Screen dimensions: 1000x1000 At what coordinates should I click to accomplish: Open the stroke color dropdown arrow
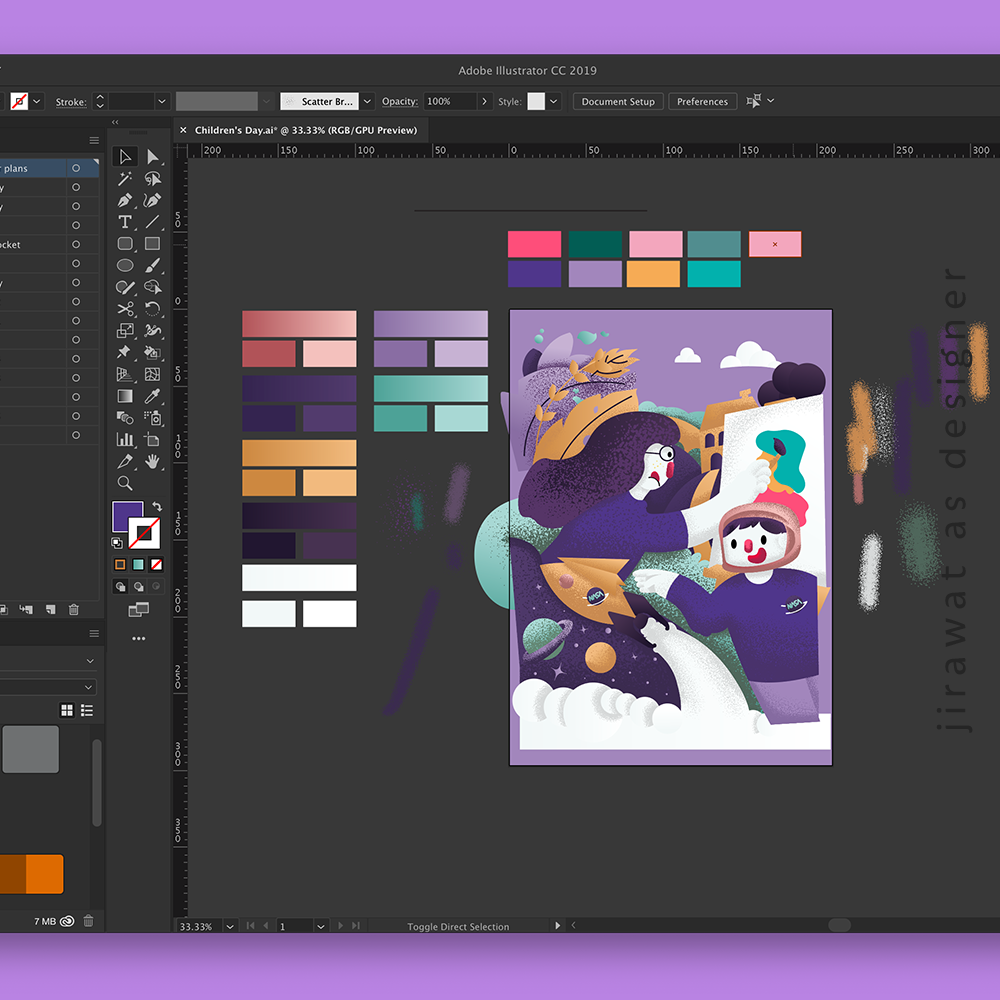click(x=37, y=101)
